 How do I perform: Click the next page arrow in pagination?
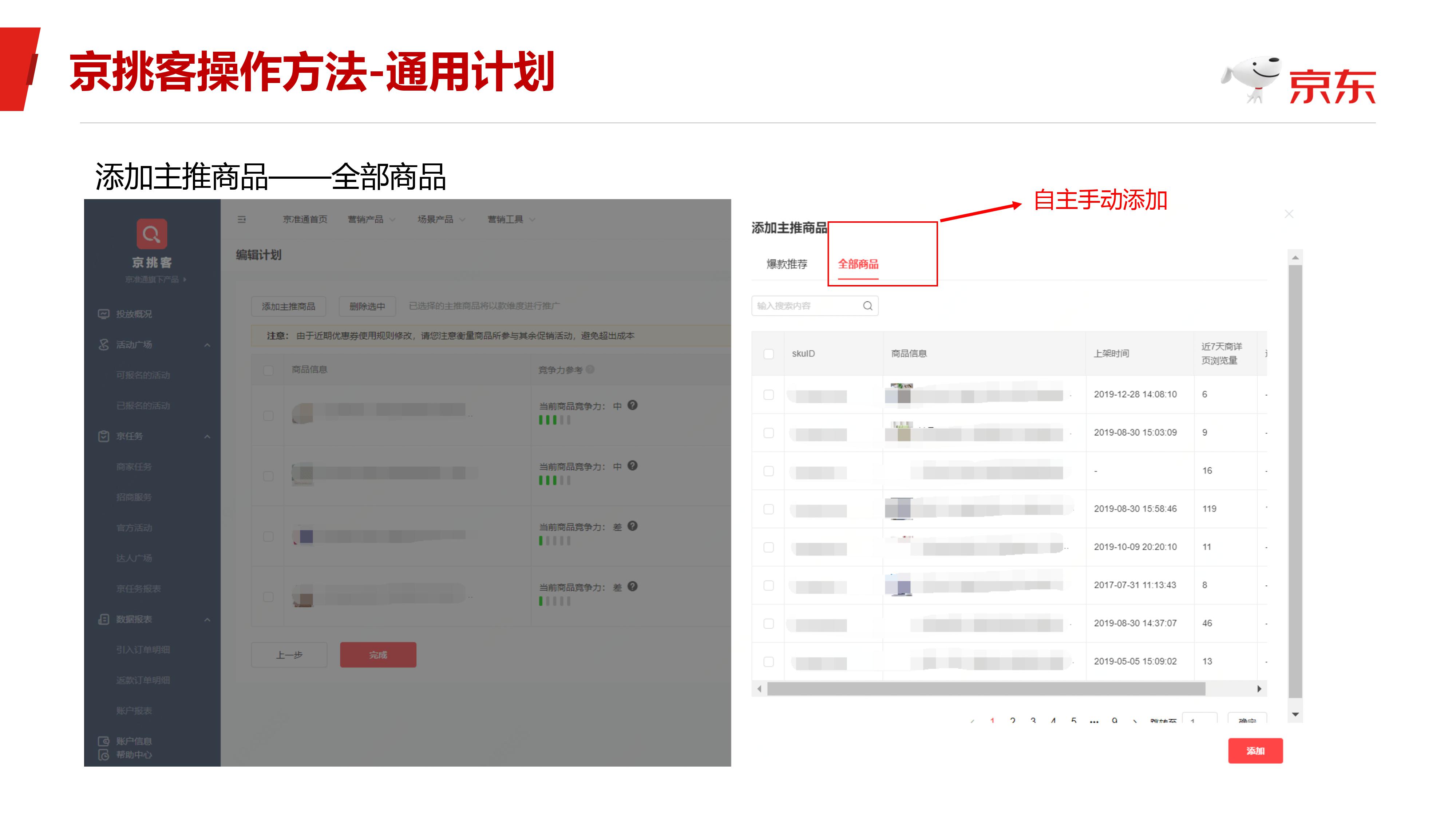coord(1135,721)
